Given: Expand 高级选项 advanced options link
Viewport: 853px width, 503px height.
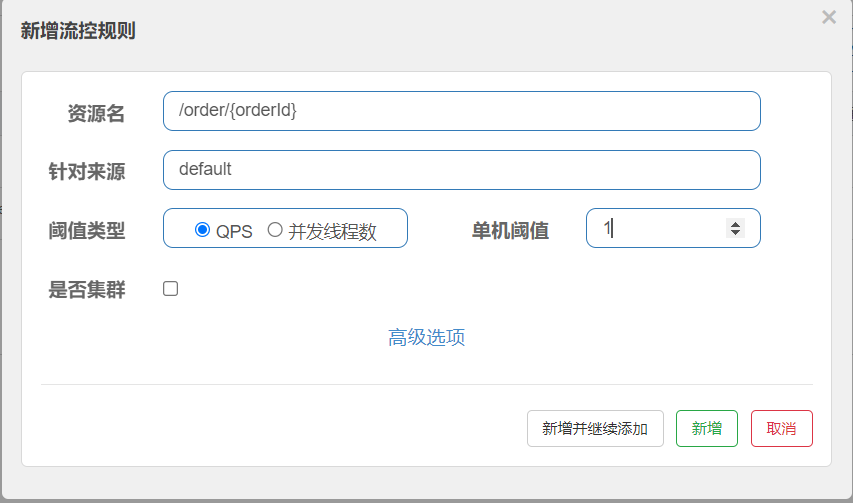Looking at the screenshot, I should coord(426,337).
